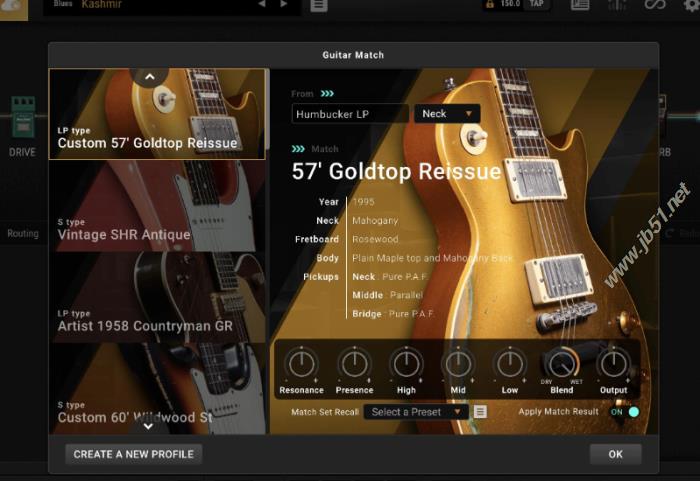Viewport: 700px width, 481px height.
Task: Adjust the Low knob
Action: (510, 364)
